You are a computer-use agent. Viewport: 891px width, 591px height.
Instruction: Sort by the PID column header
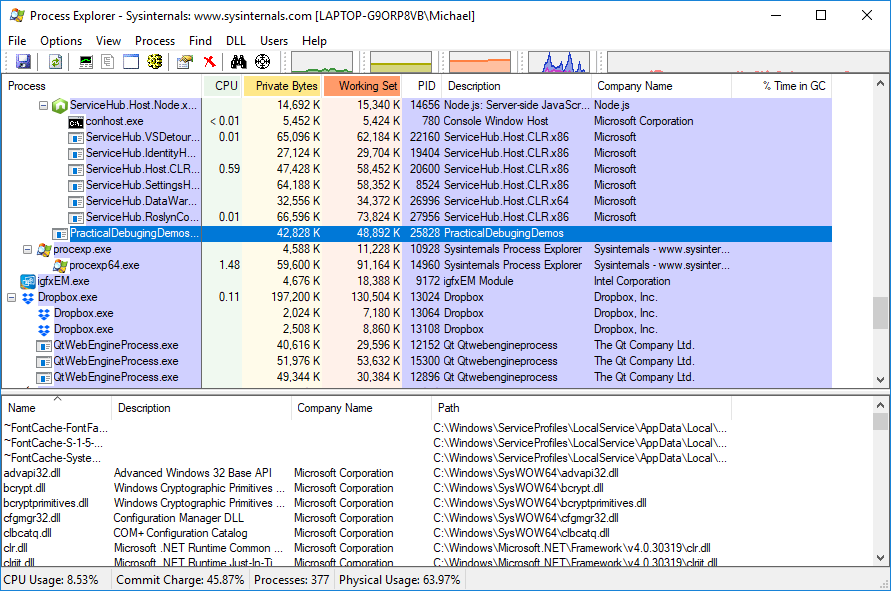[x=422, y=86]
